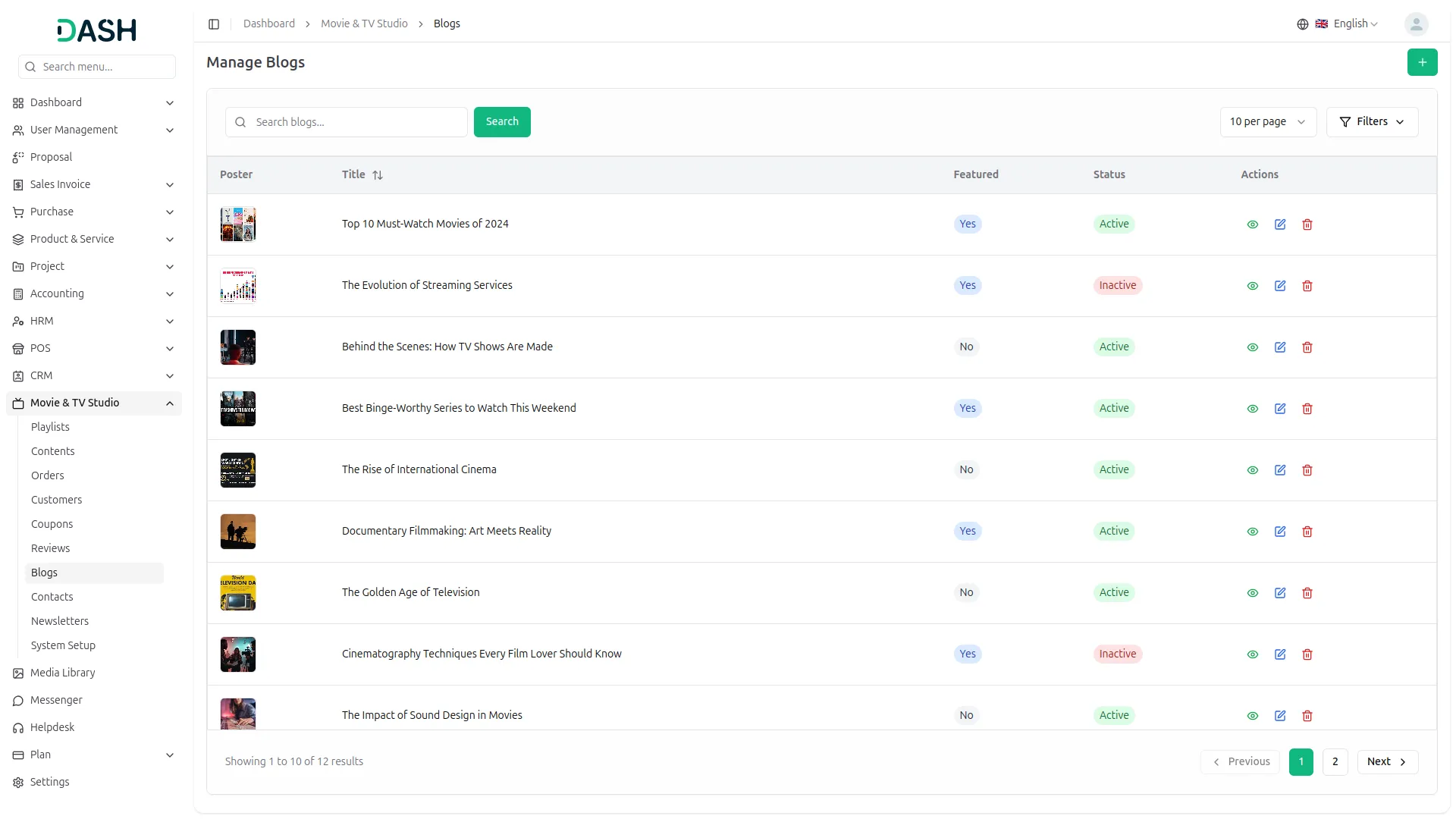1456x819 pixels.
Task: Open Playlists in the sidebar submenu
Action: (x=50, y=427)
